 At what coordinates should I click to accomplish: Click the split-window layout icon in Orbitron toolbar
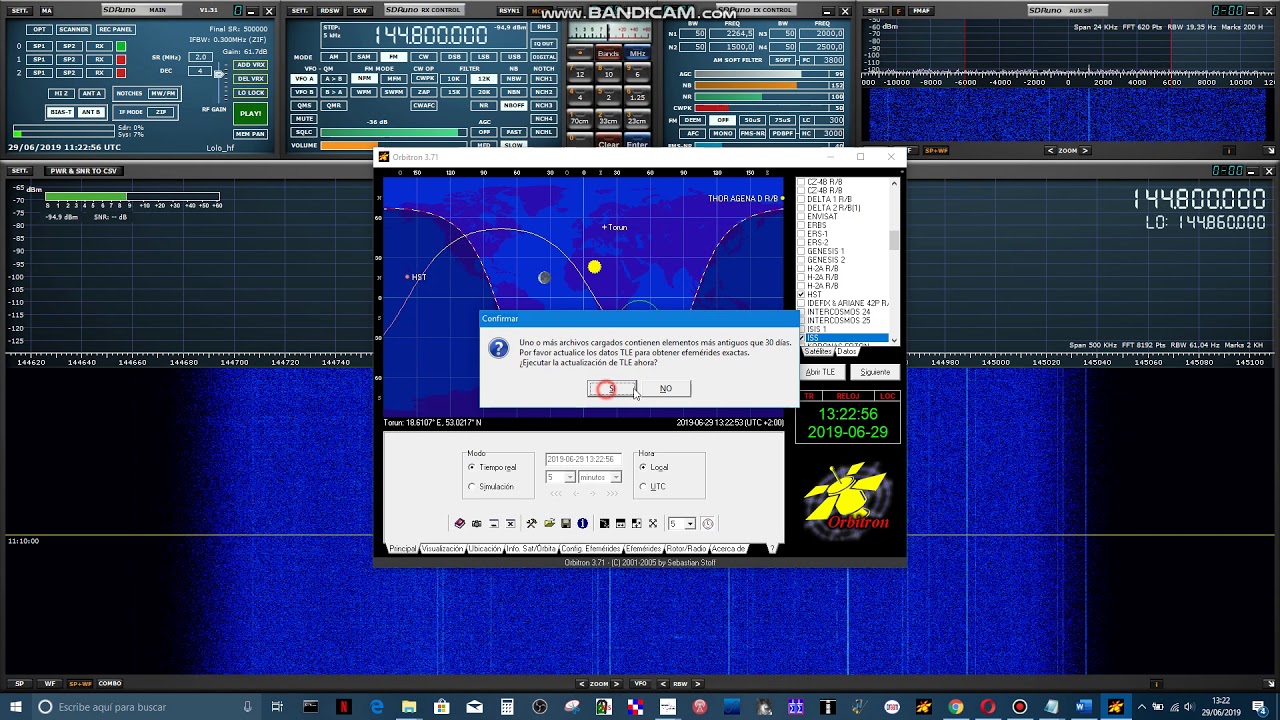click(621, 523)
